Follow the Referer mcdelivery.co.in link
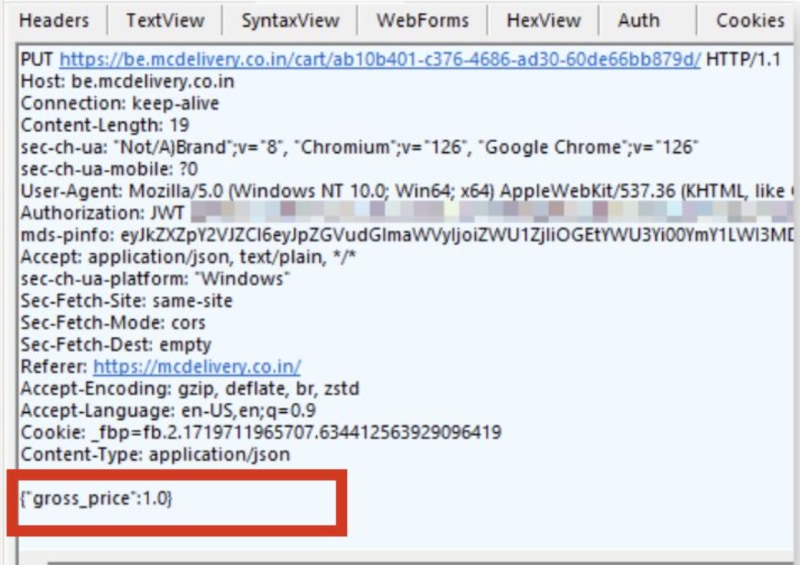The width and height of the screenshot is (800, 565). pyautogui.click(x=197, y=367)
